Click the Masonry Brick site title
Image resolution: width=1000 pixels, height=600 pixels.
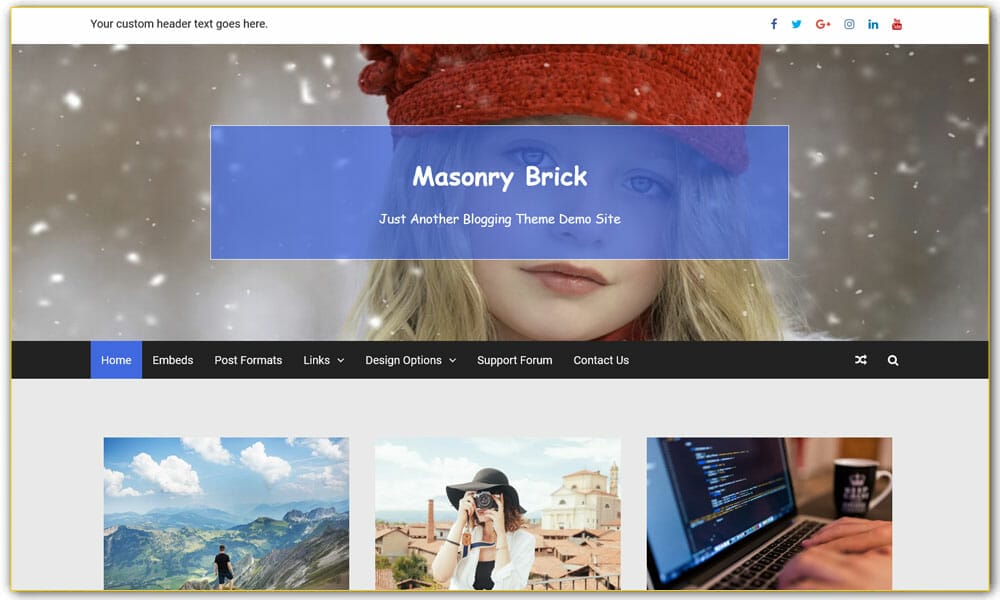pyautogui.click(x=499, y=177)
